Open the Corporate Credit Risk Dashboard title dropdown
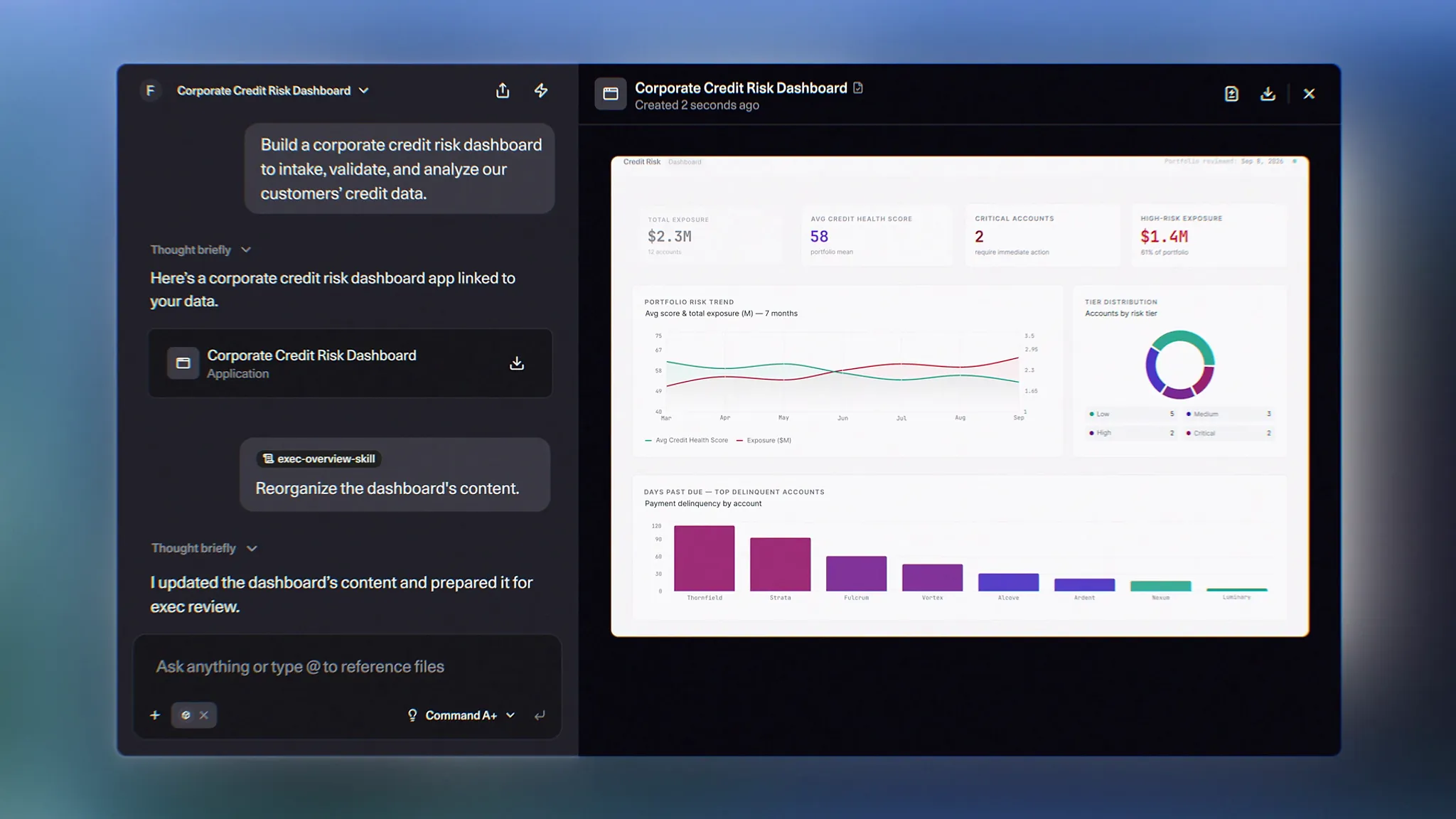Screen dimensions: 1456x819 tap(273, 90)
